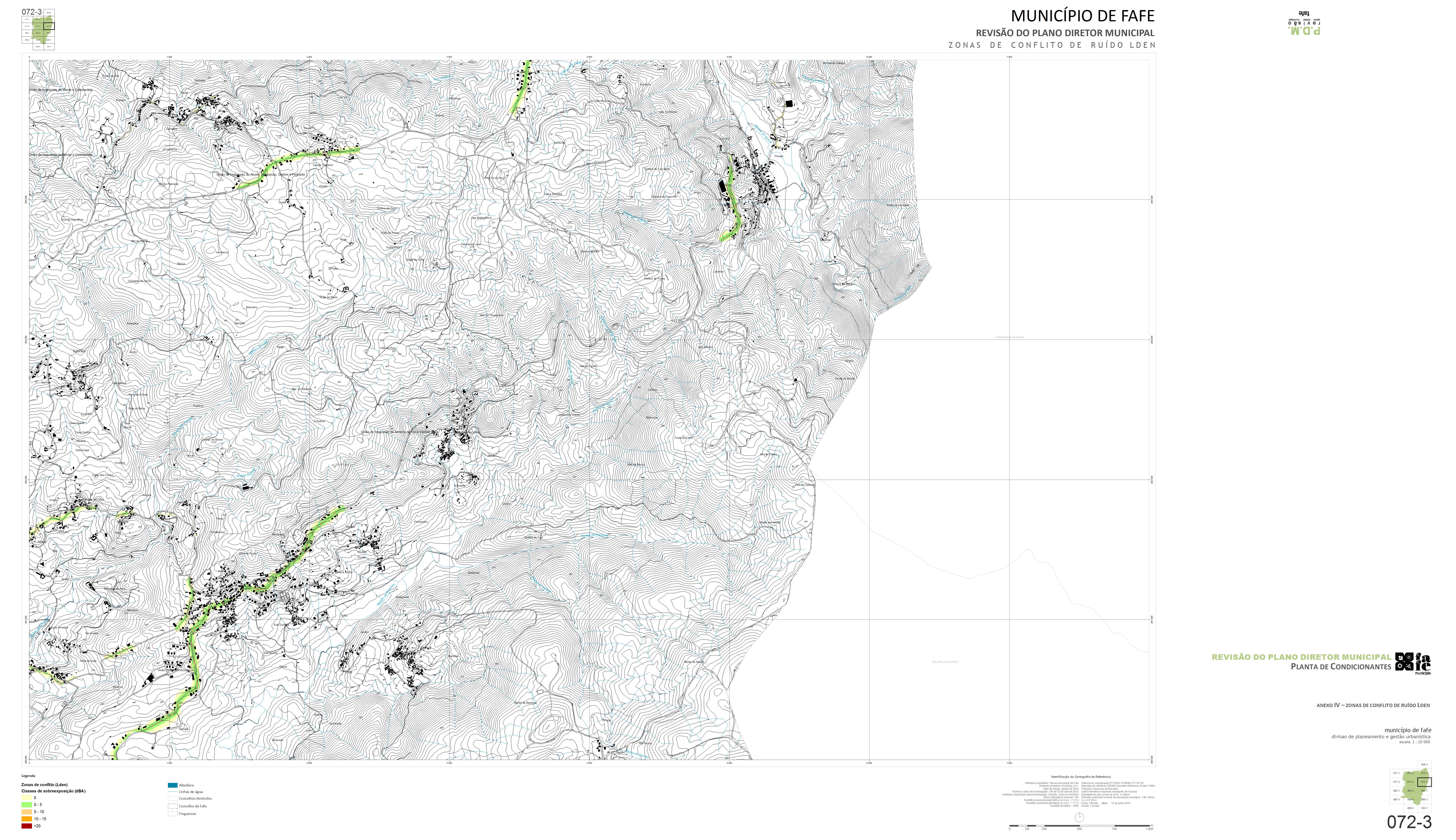Image resolution: width=1456 pixels, height=840 pixels.
Task: Select the light orange 5 - 10 swatch
Action: coord(26,812)
